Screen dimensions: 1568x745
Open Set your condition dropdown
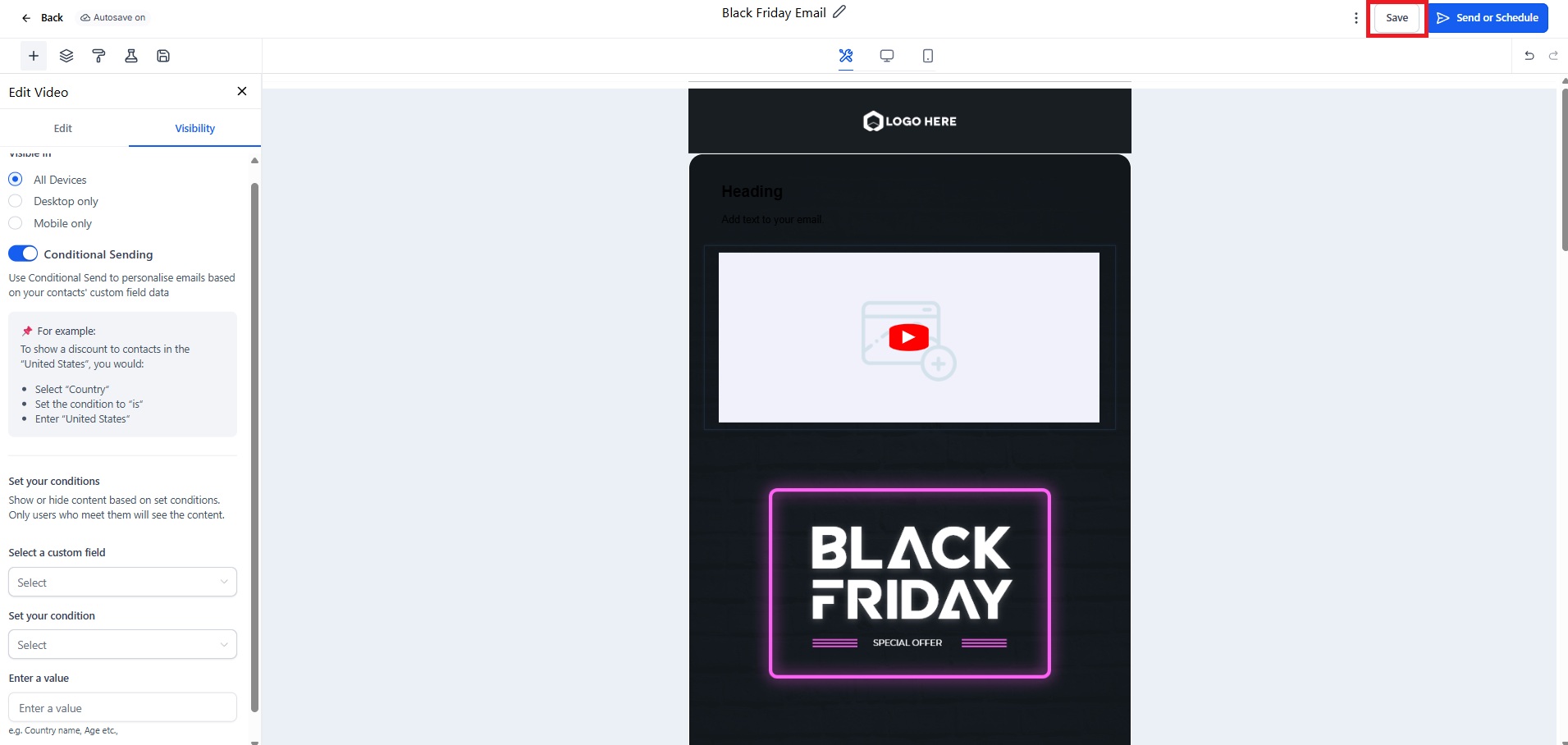(122, 644)
